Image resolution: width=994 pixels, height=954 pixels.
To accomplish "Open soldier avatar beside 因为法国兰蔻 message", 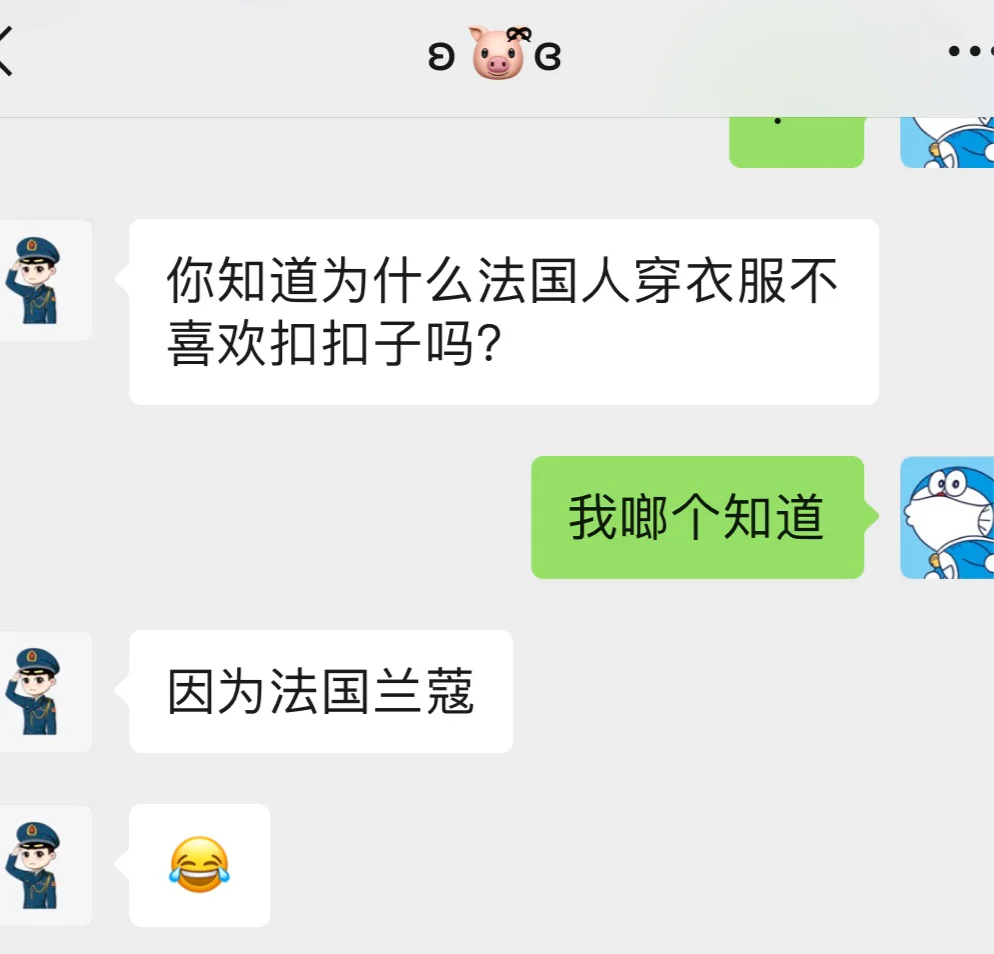I will (x=44, y=691).
